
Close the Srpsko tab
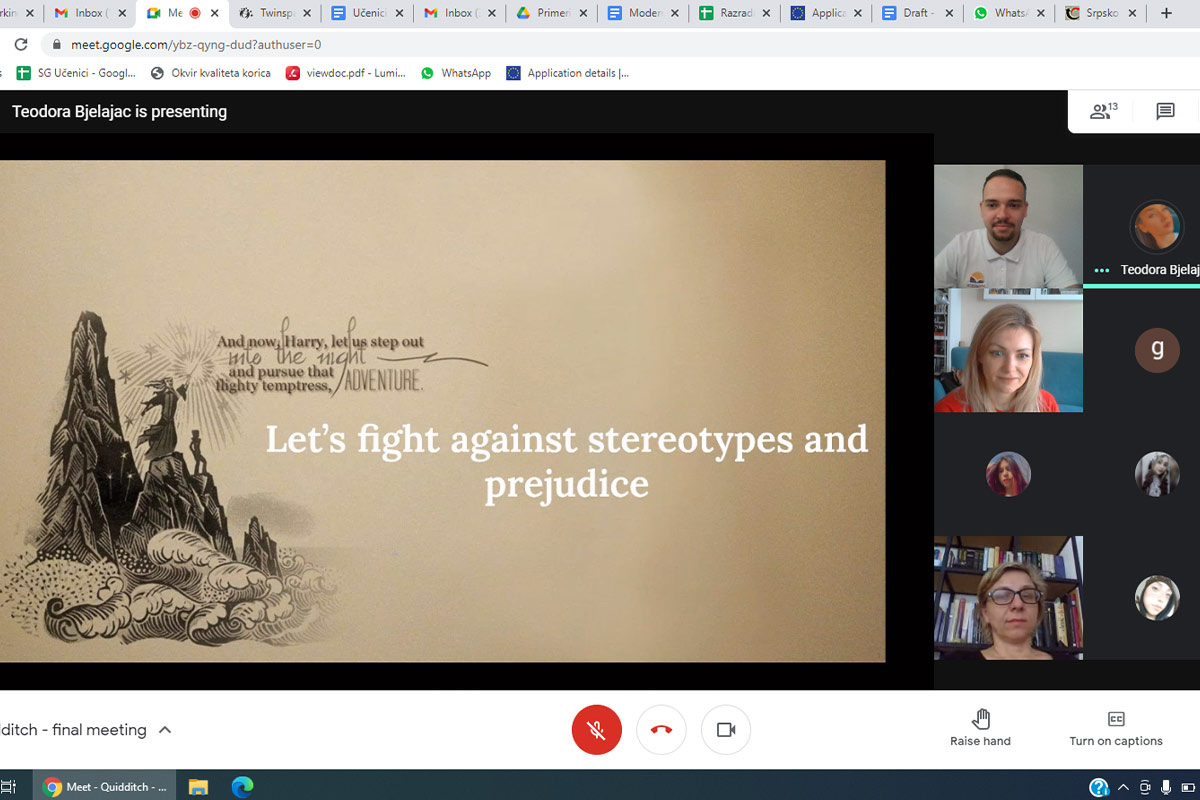[1134, 13]
